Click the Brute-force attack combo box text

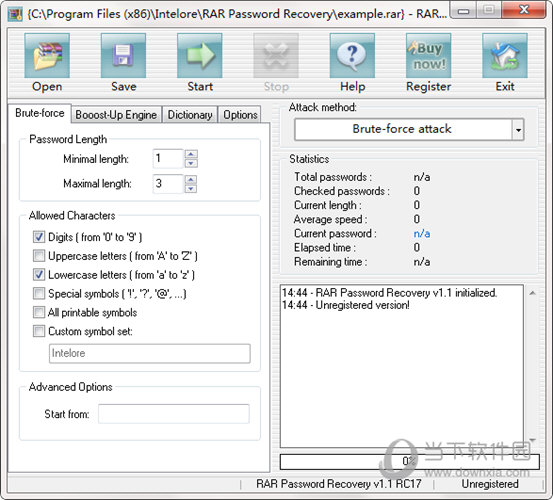point(402,129)
